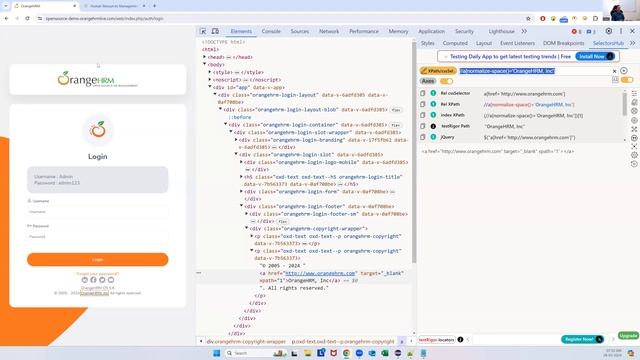640x360 pixels.
Task: Click the green Upgrade button
Action: pos(628,336)
